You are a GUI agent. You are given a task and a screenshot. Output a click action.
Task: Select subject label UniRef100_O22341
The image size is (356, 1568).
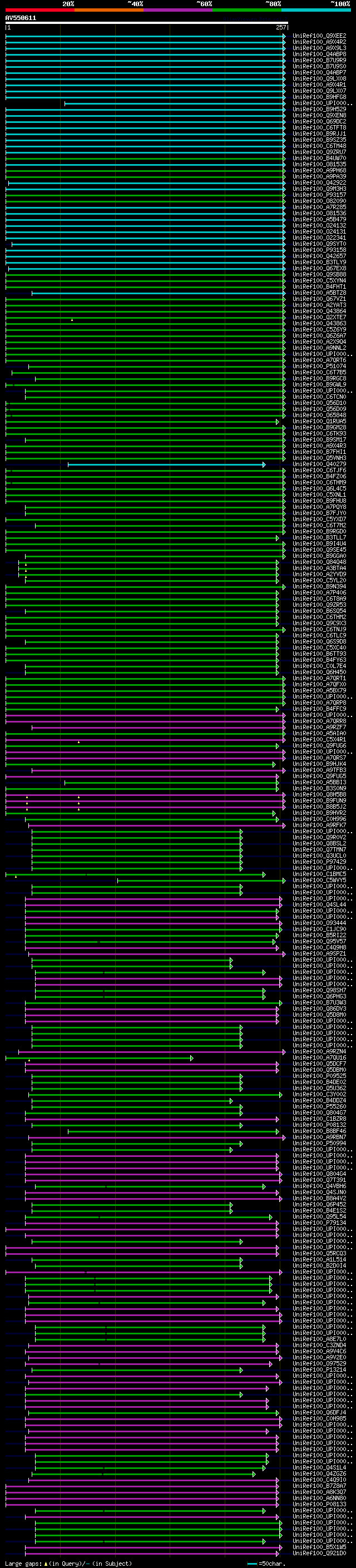tap(319, 238)
